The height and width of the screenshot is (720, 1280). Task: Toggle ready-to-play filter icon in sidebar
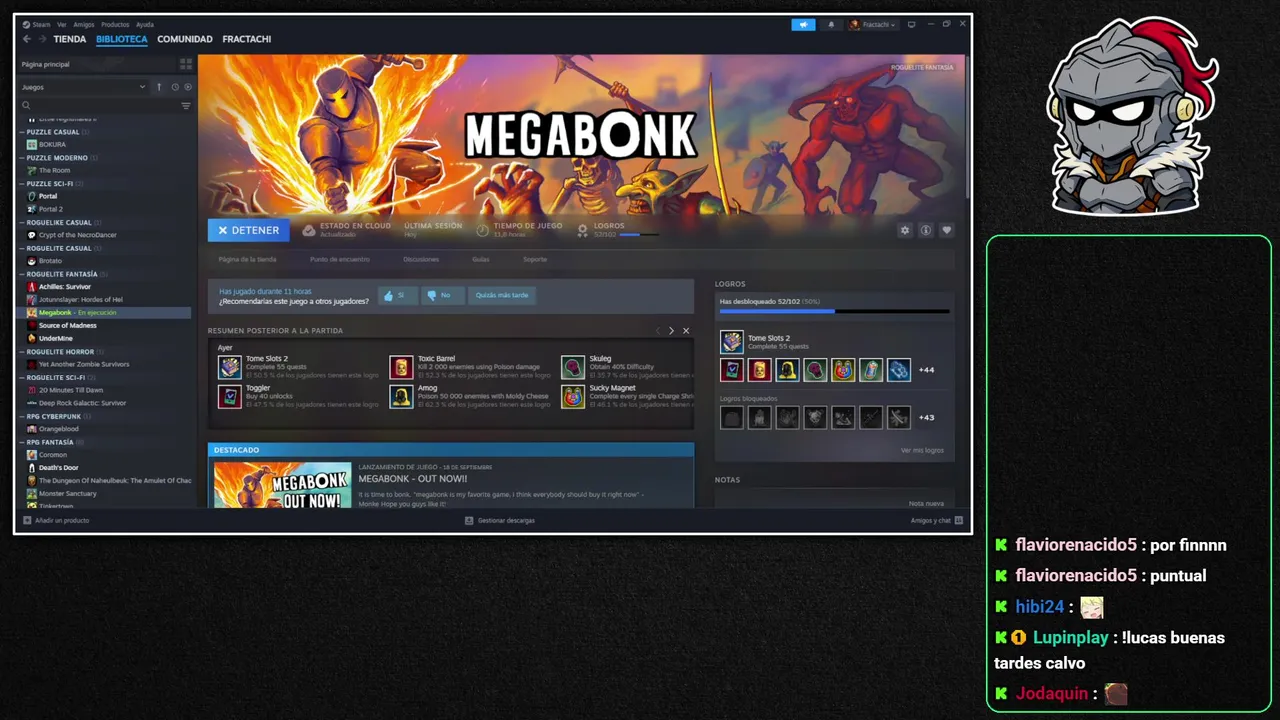point(187,87)
